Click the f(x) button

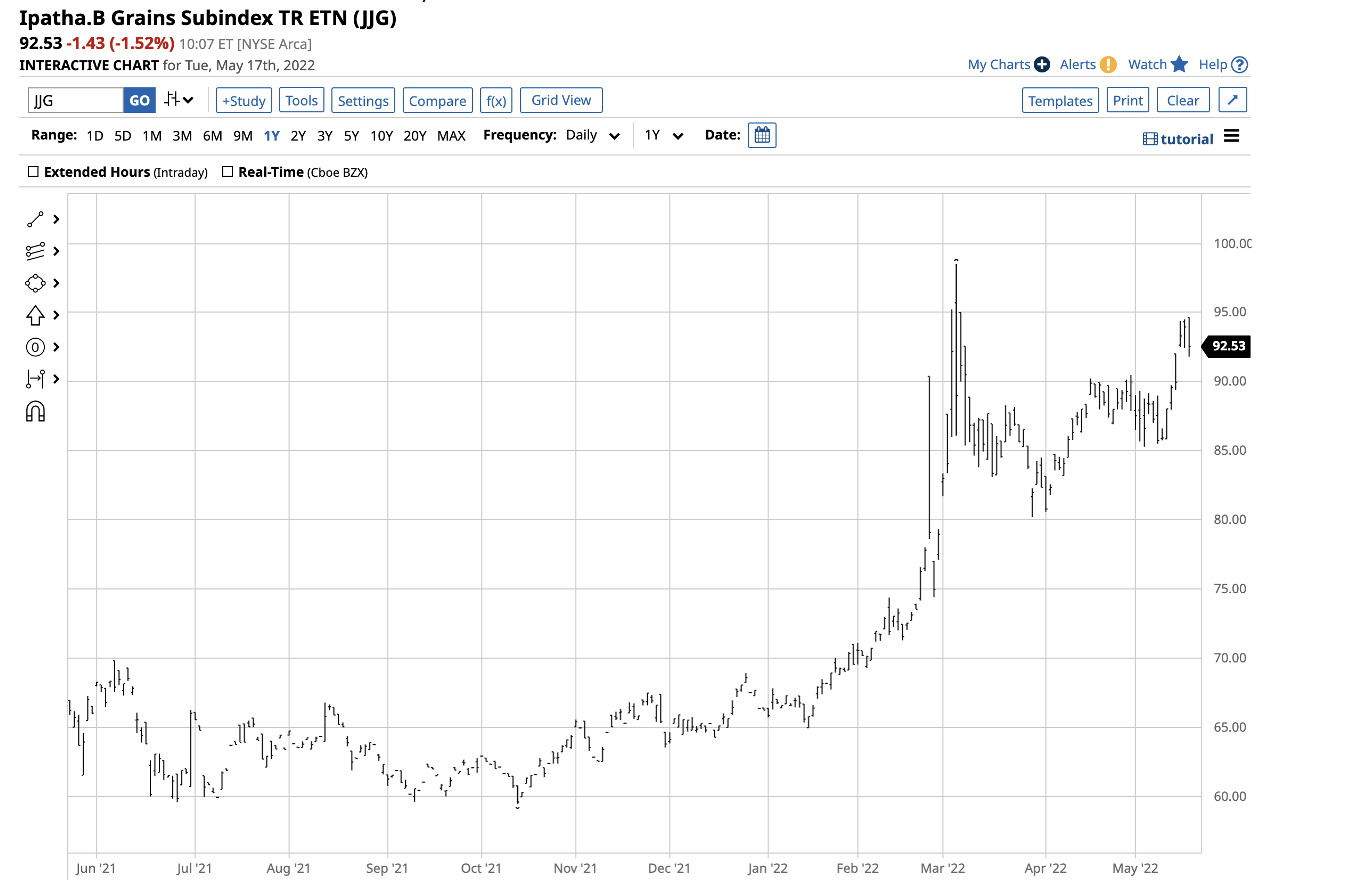496,100
